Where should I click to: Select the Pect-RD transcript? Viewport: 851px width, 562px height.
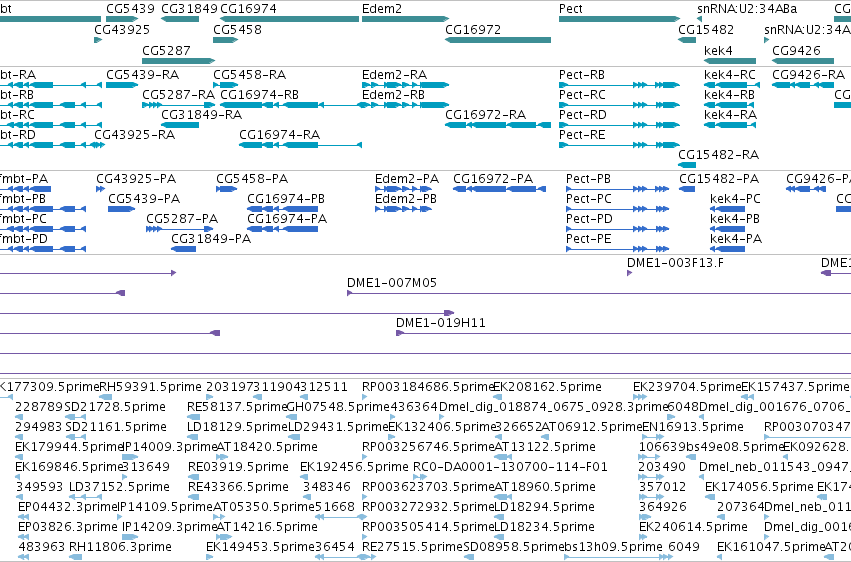click(x=619, y=125)
